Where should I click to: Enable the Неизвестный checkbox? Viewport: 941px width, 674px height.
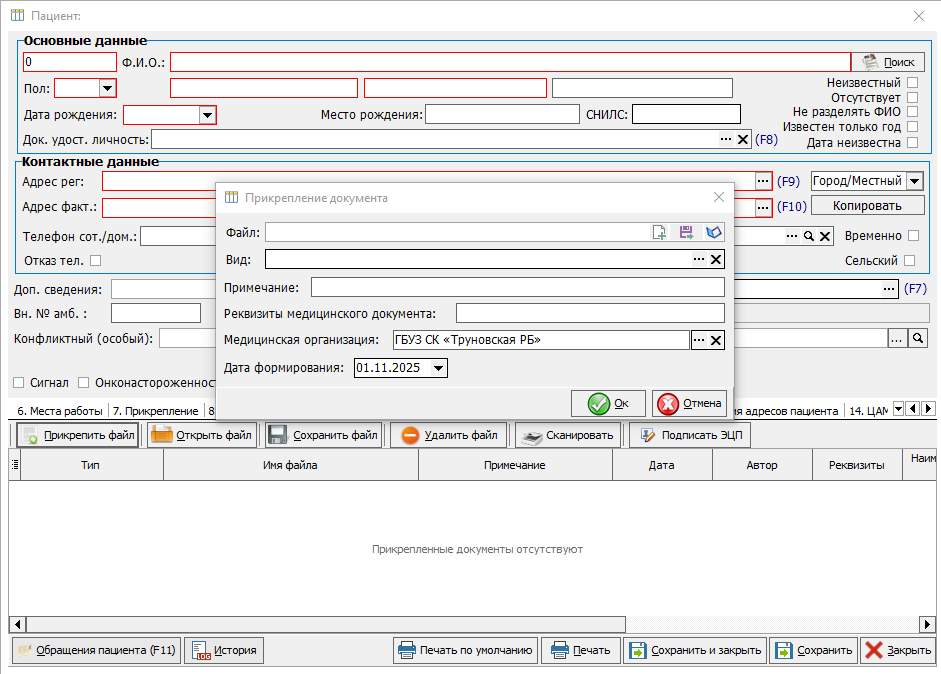click(912, 83)
